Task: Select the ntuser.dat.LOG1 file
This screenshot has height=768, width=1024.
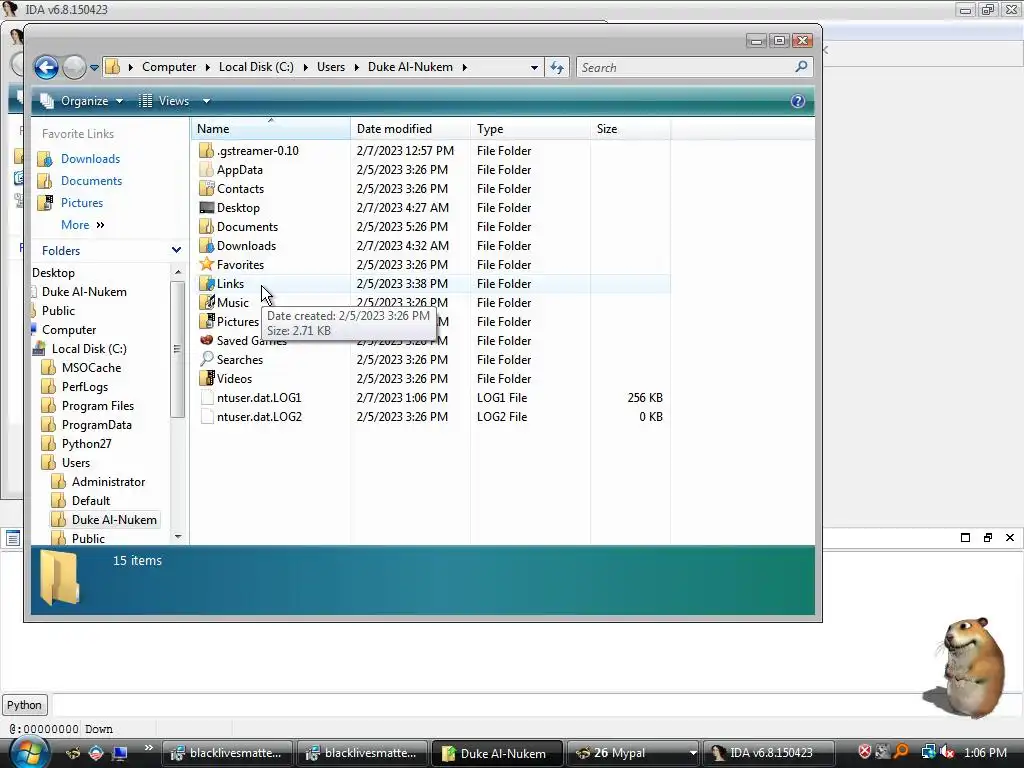Action: (x=259, y=398)
